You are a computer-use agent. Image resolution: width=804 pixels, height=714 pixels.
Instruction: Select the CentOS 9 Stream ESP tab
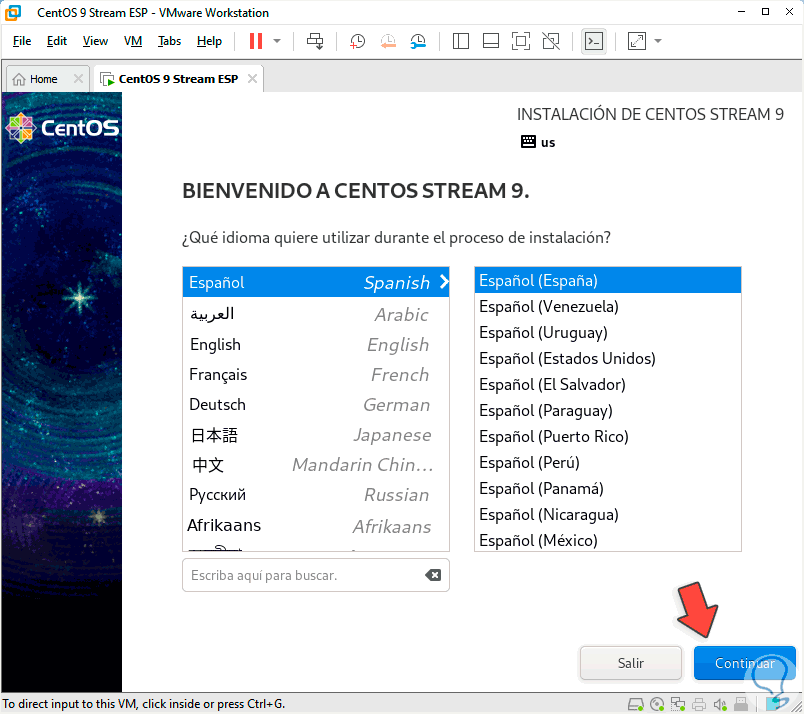coord(178,79)
